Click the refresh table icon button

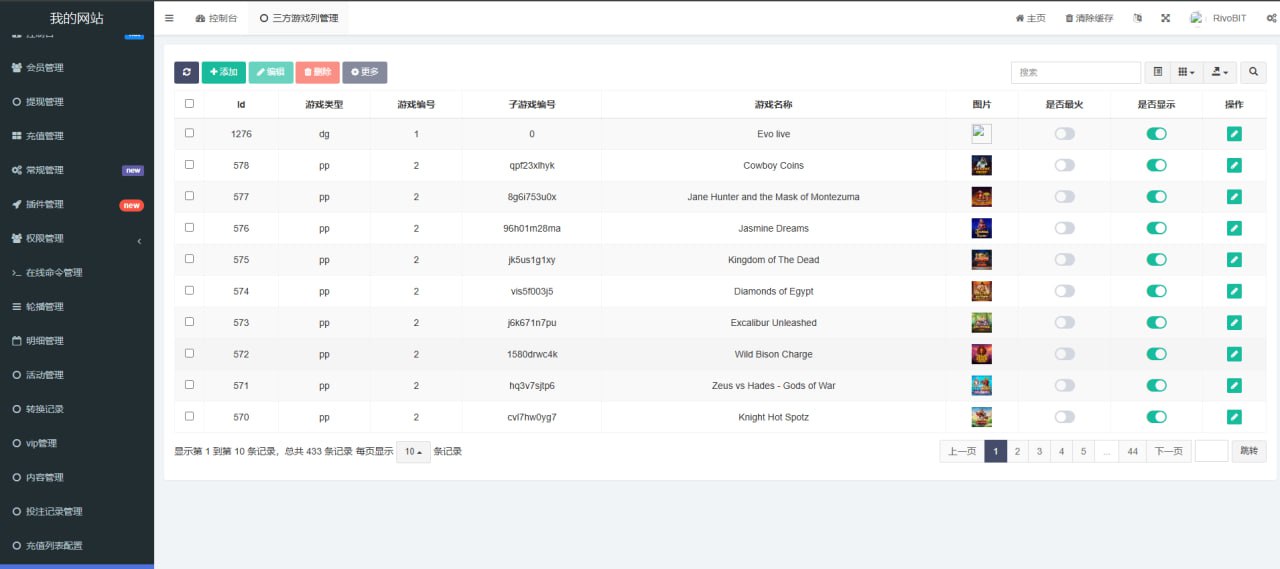[186, 72]
